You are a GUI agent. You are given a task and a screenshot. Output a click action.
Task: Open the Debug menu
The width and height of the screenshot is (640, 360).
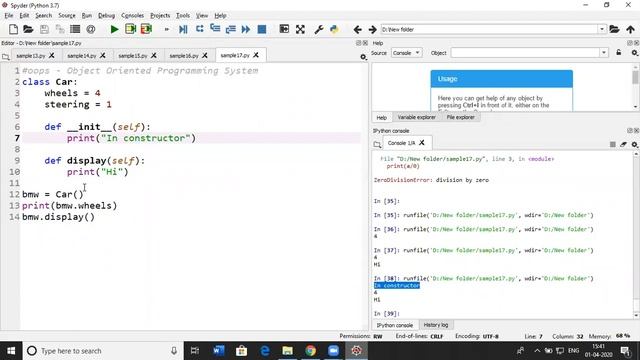point(107,16)
